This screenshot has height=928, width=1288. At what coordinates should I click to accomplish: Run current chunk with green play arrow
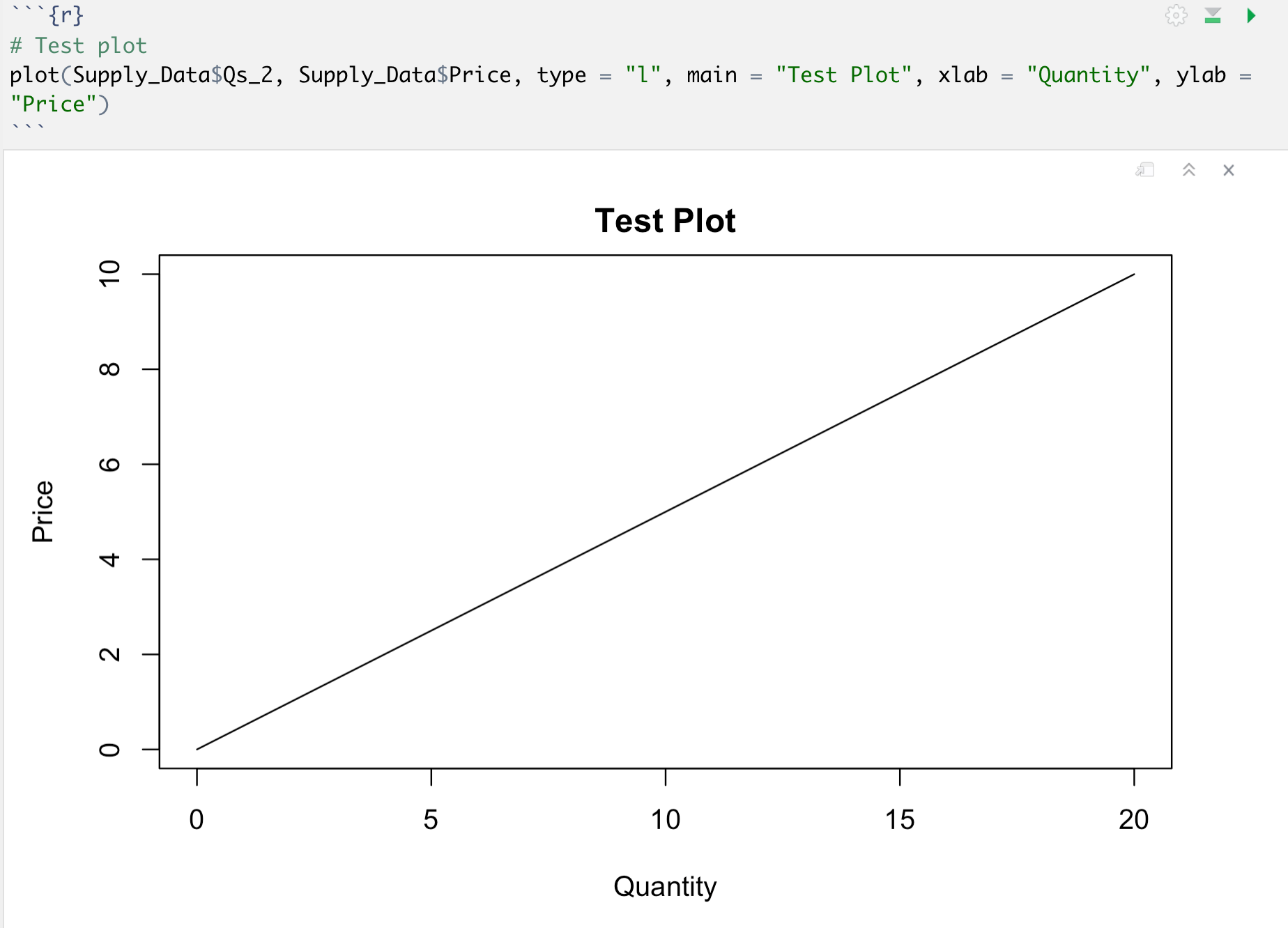1251,15
